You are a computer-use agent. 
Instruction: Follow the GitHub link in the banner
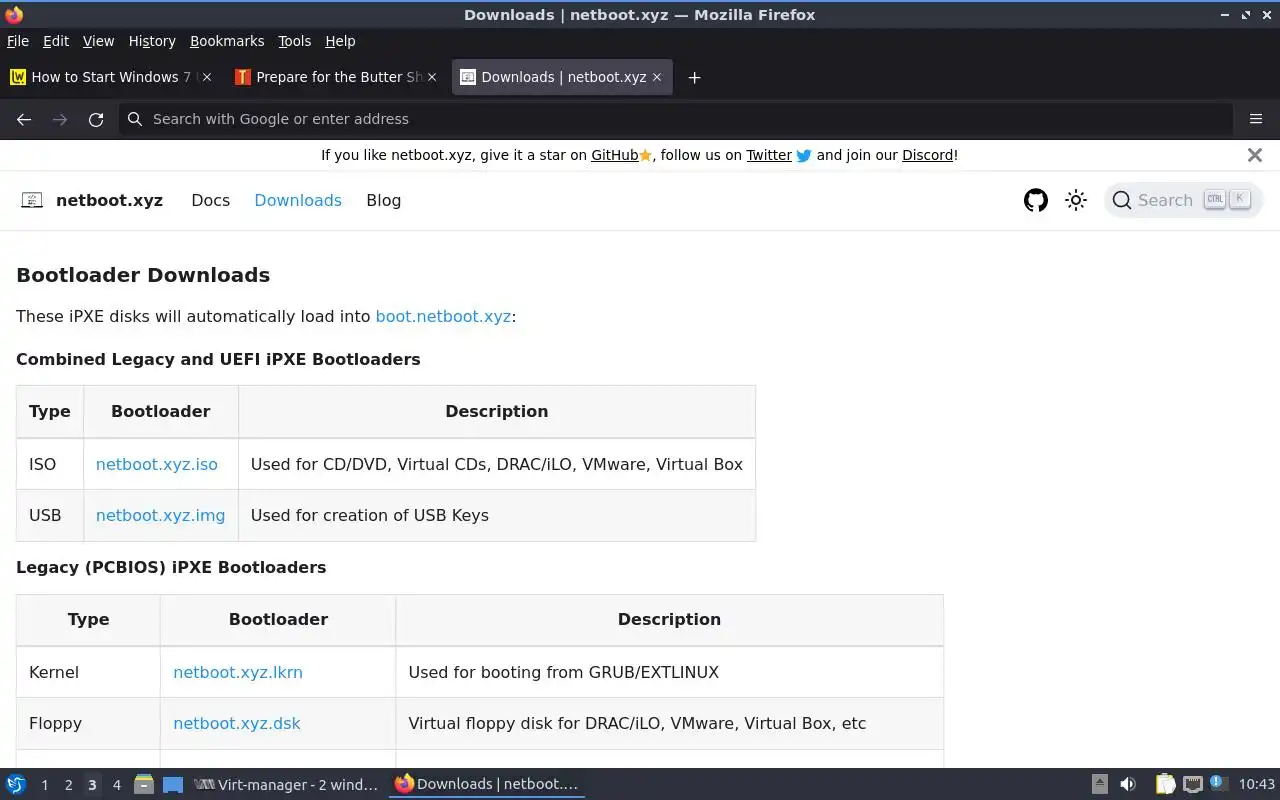click(614, 155)
